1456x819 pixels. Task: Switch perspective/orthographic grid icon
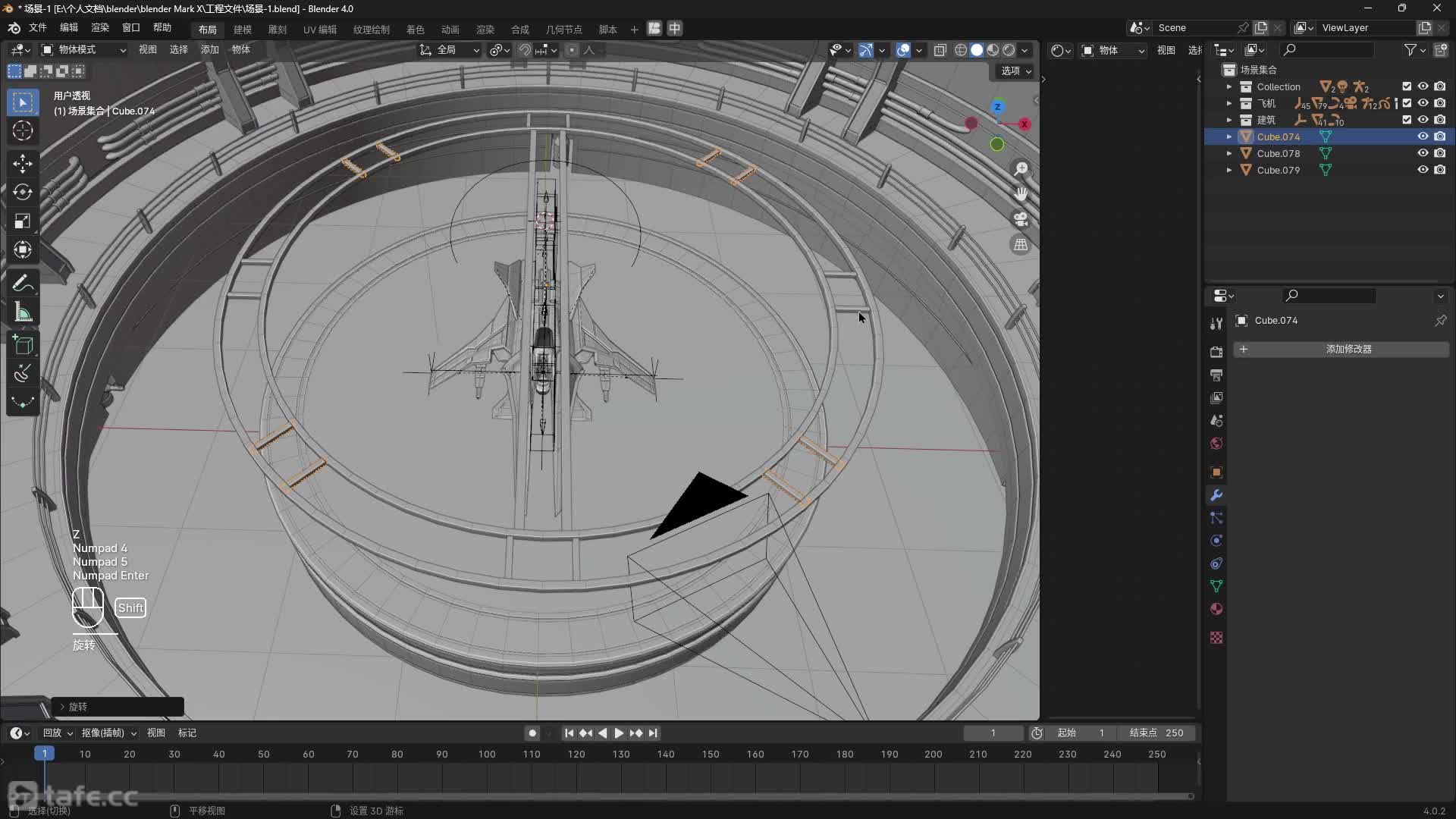(1021, 244)
